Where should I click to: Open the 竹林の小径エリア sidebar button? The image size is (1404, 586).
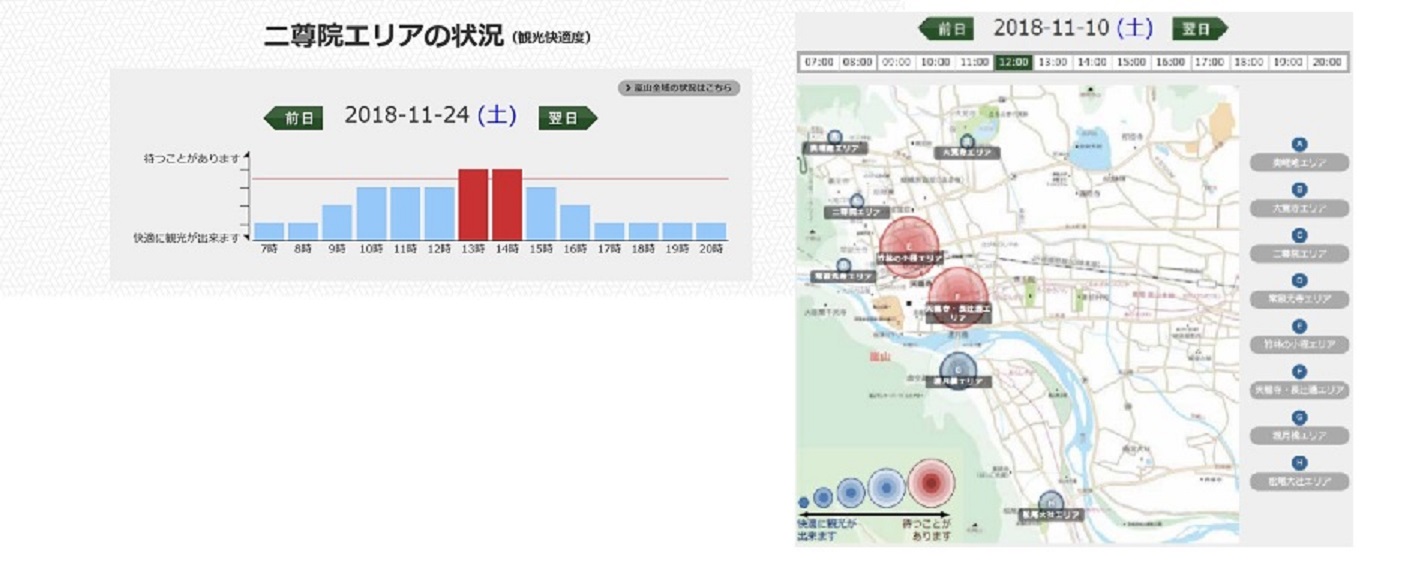1299,345
